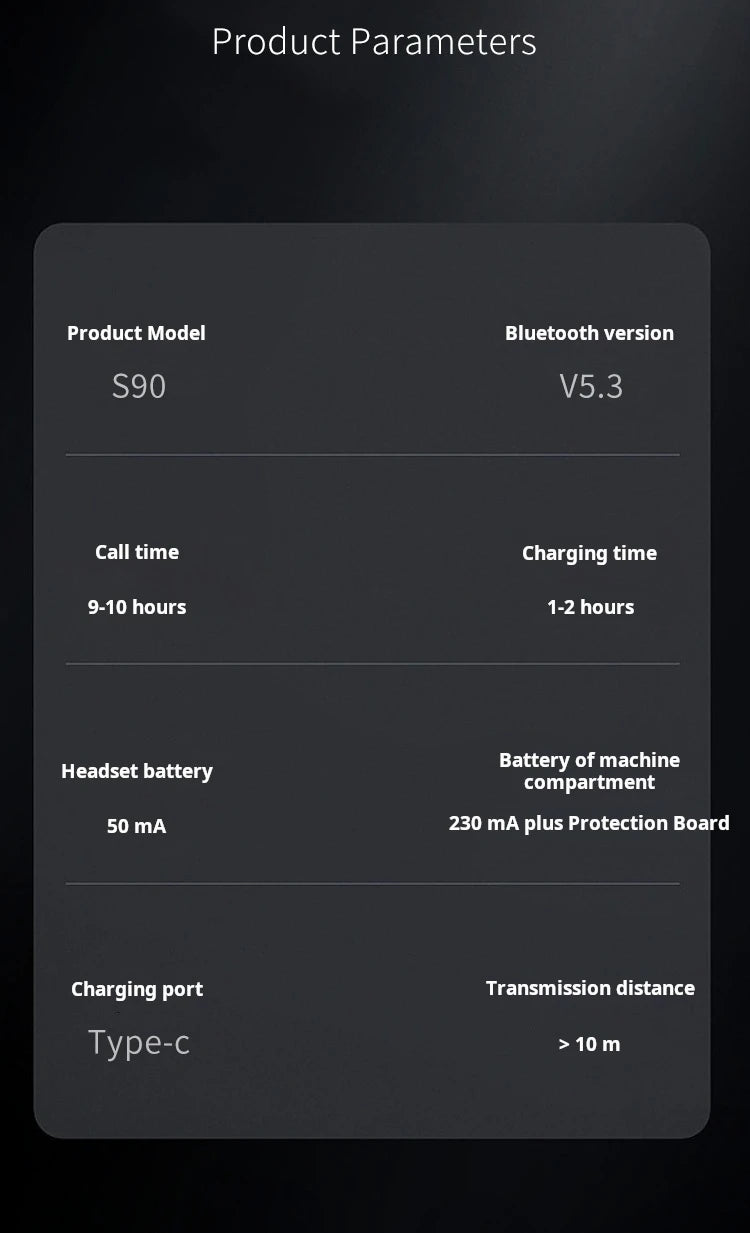
Task: Click divider line below the Call time row
Action: click(x=372, y=663)
